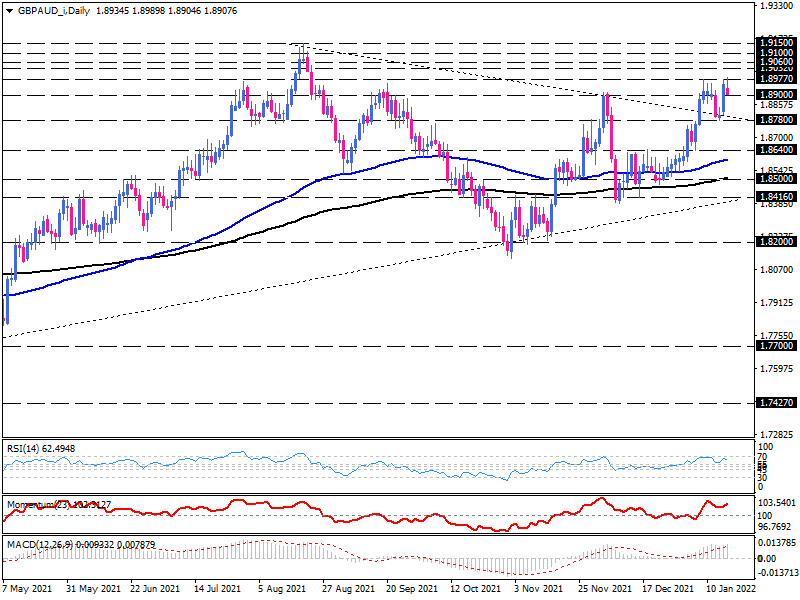Click the triangle icon beside GBPAUD_i,Daily title
The height and width of the screenshot is (600, 800).
[10, 9]
